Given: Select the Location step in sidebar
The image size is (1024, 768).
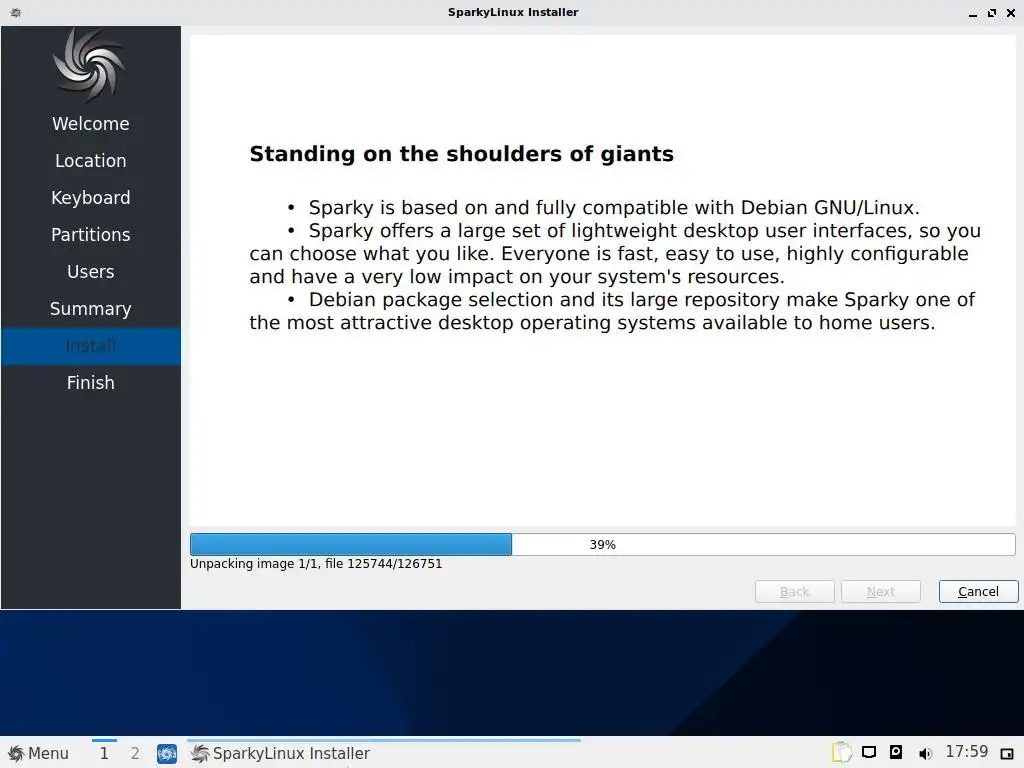Looking at the screenshot, I should coord(91,161).
